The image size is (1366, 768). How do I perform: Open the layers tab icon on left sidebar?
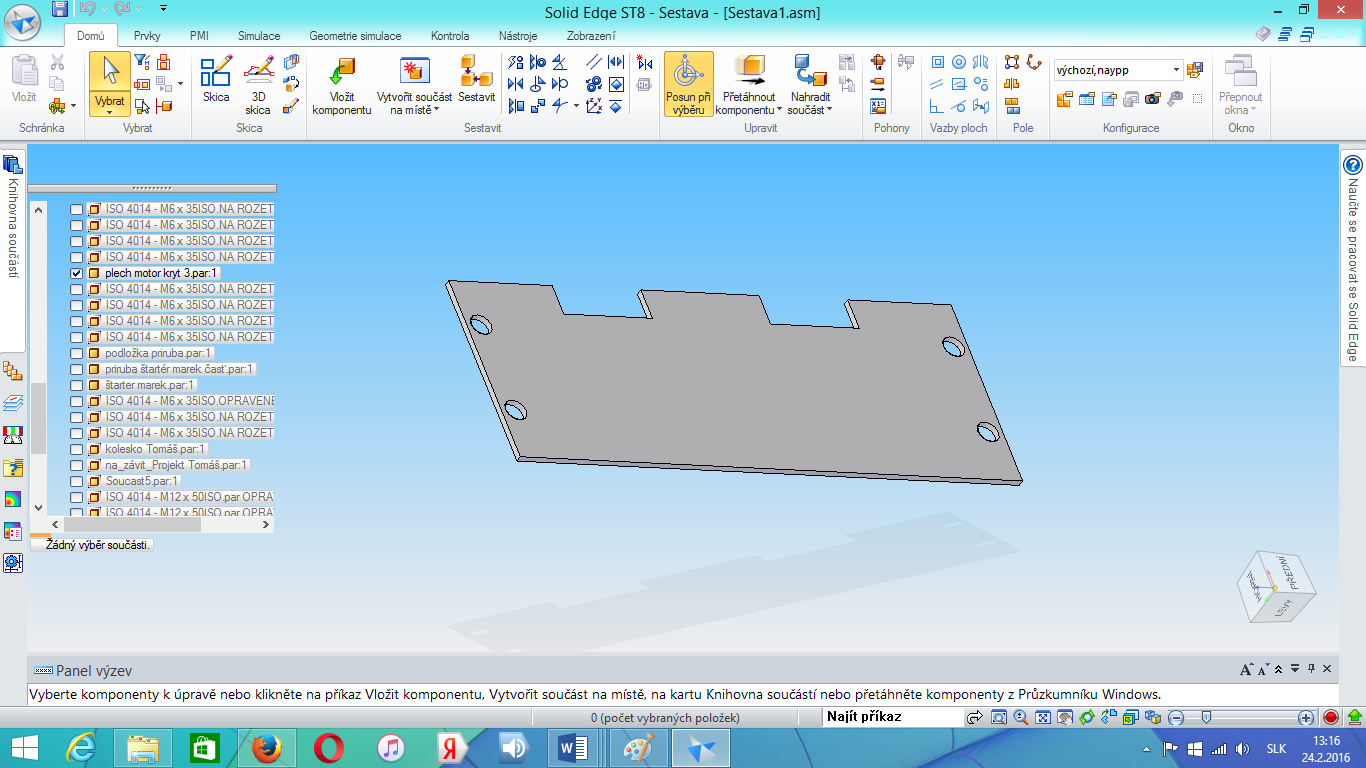(12, 403)
